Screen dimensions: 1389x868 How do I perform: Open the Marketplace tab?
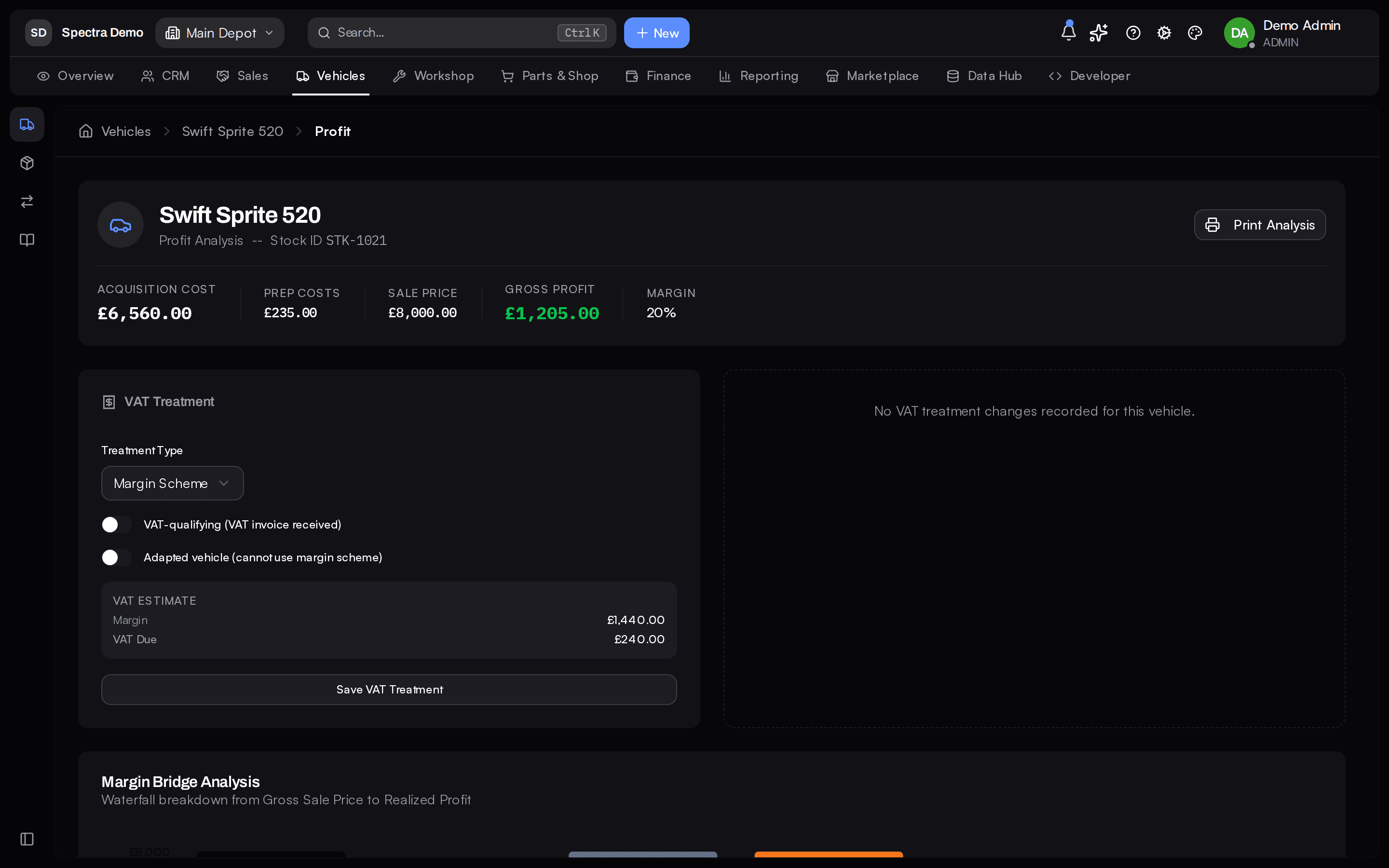[x=872, y=76]
